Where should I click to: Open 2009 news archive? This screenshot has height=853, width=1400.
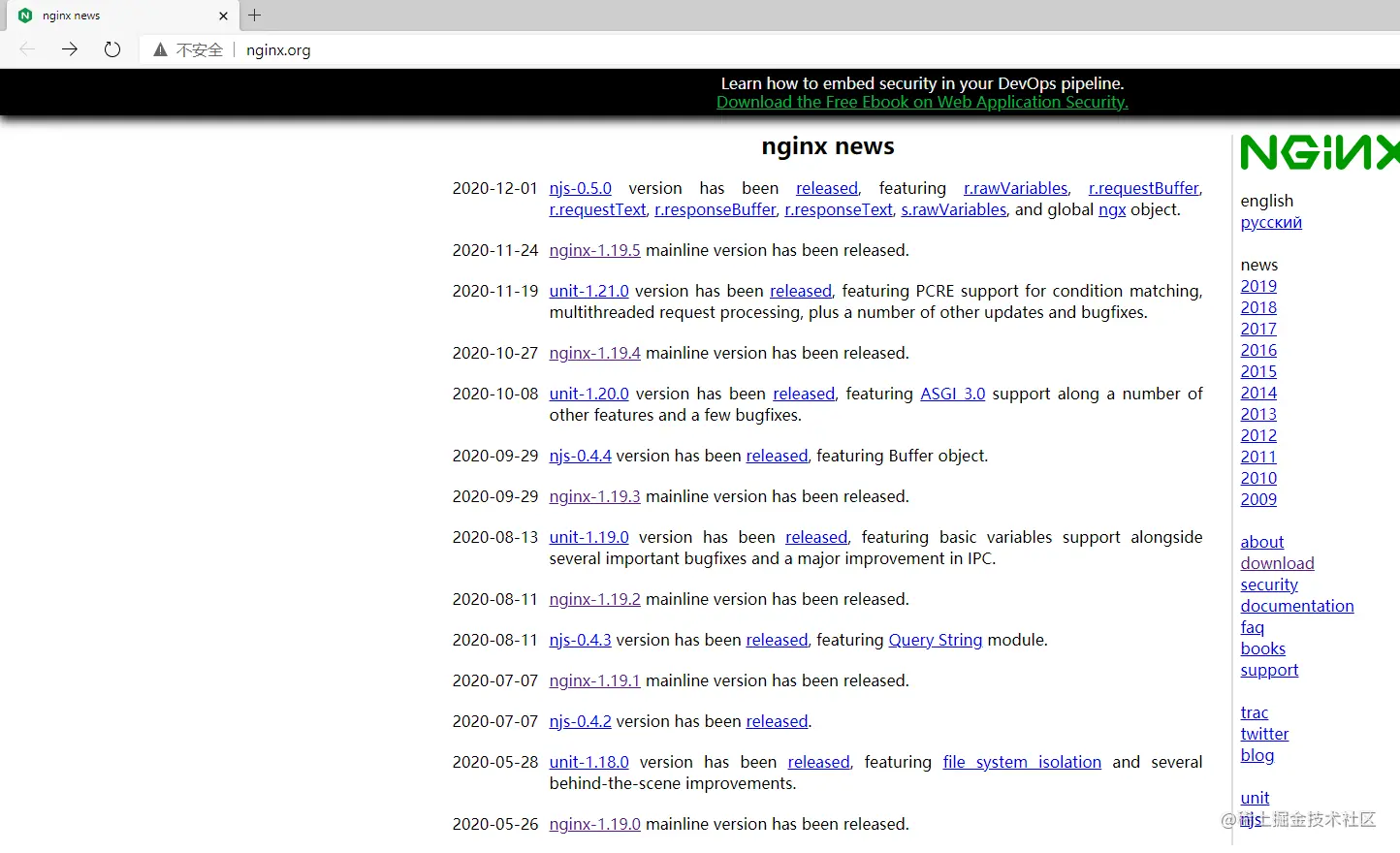tap(1258, 500)
